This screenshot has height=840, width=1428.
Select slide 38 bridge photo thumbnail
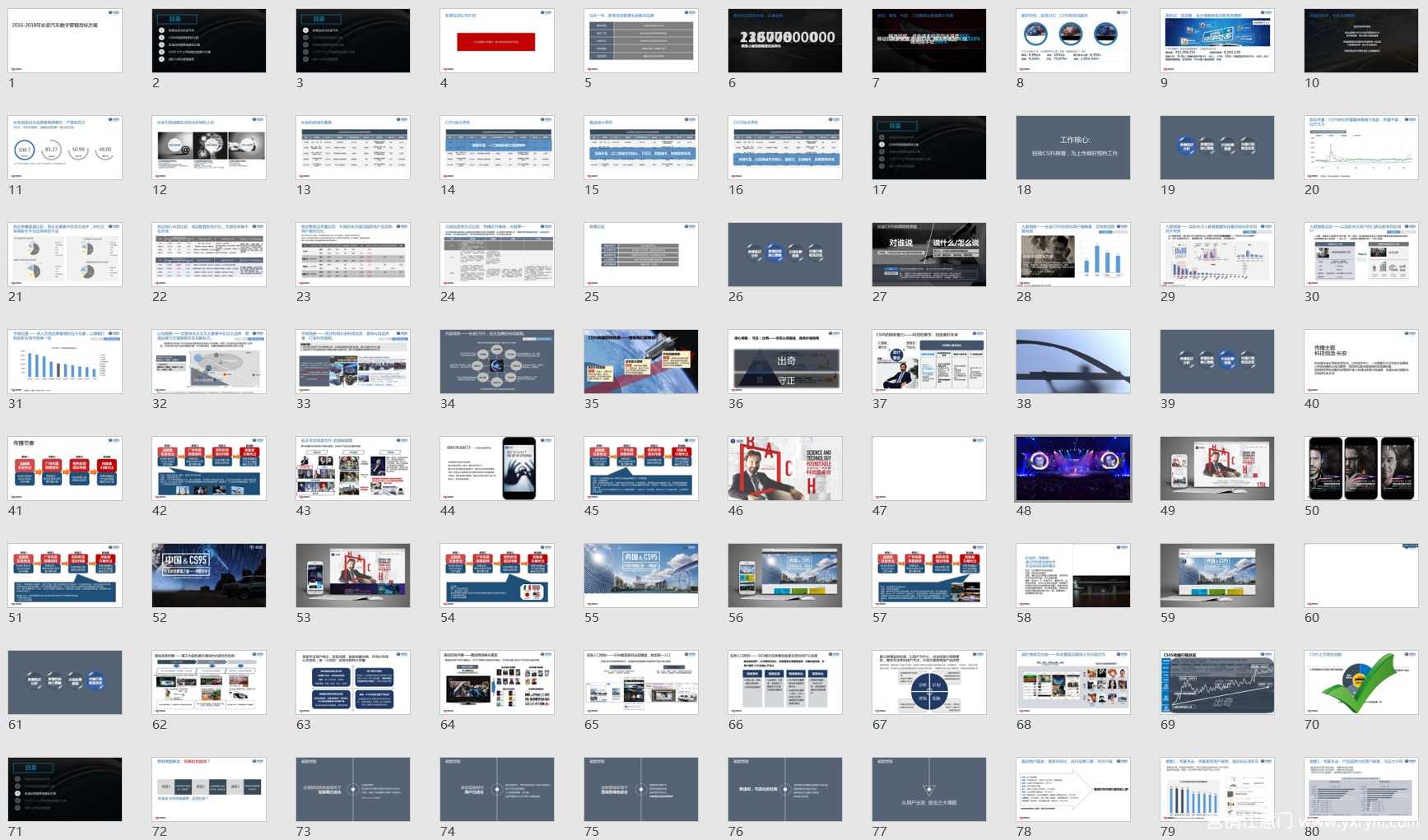pos(1073,361)
